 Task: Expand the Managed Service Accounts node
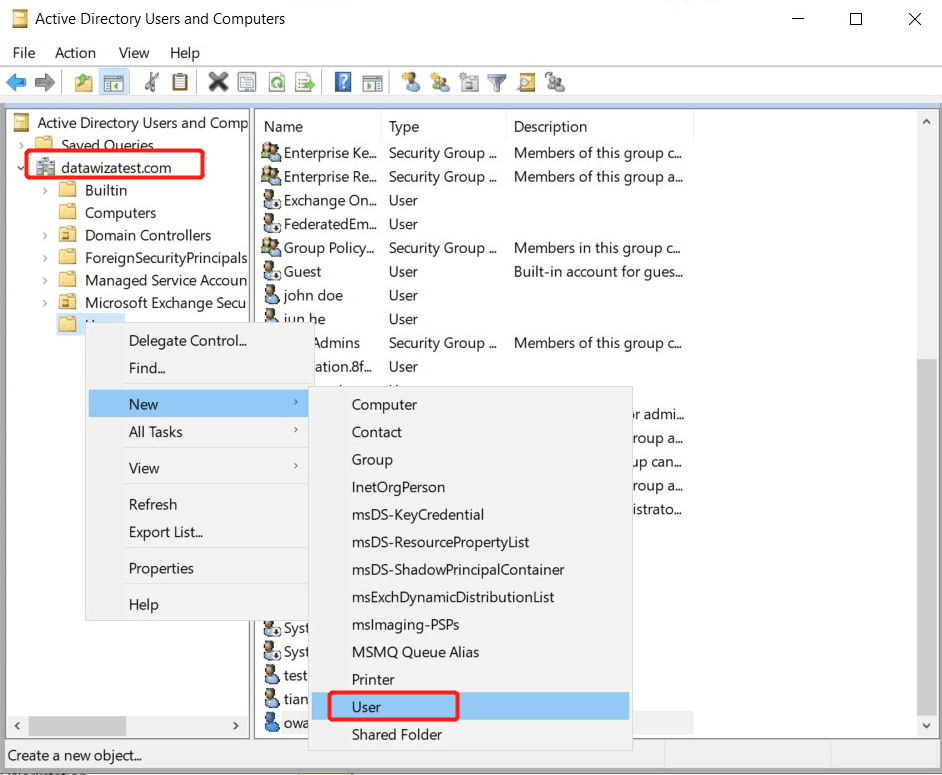[x=45, y=281]
